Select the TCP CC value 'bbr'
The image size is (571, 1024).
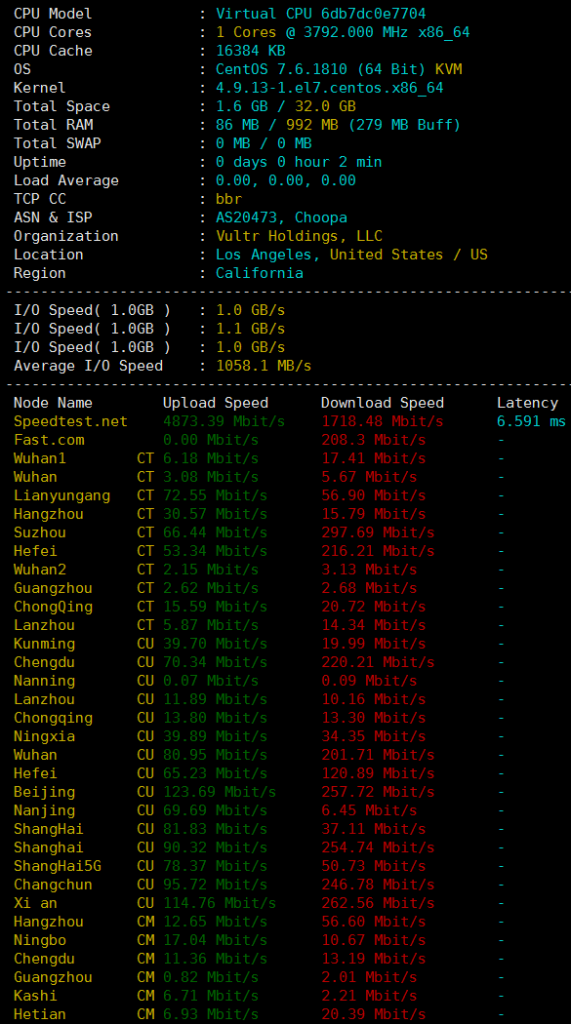pyautogui.click(x=229, y=199)
